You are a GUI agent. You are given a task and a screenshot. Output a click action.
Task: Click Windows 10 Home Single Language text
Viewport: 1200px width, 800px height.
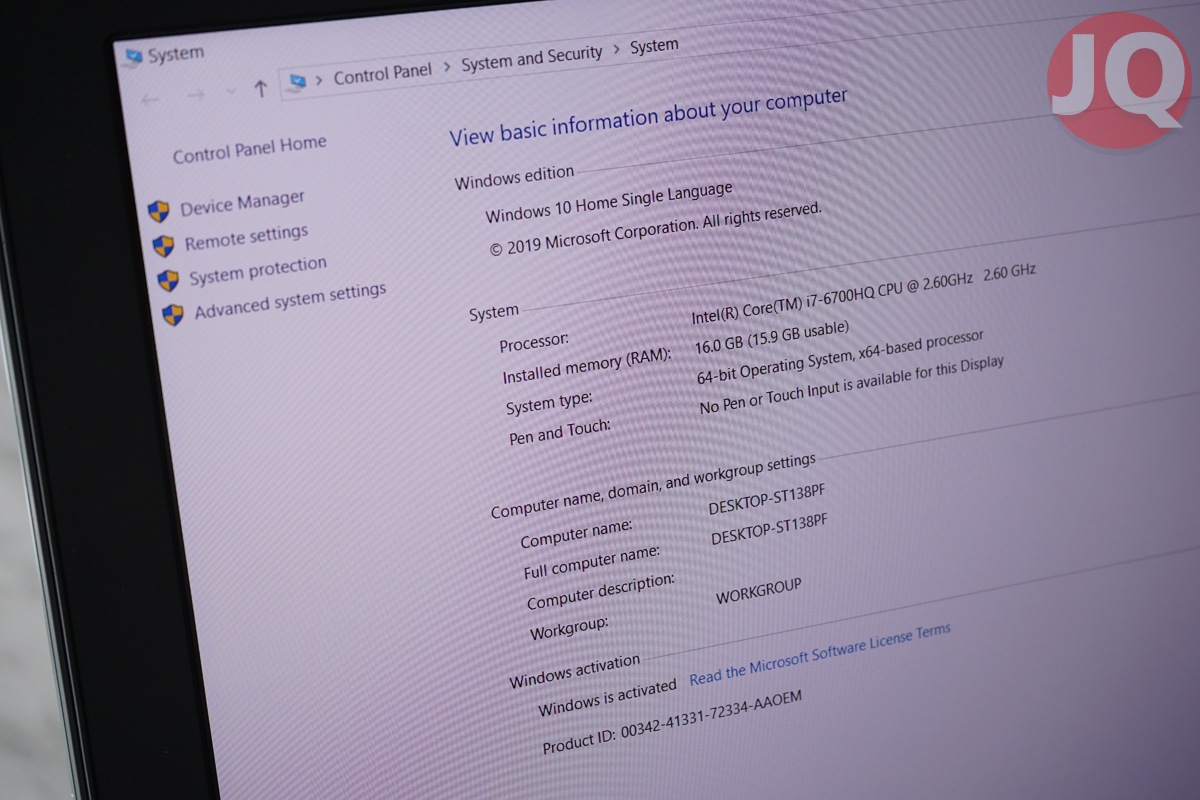point(609,203)
